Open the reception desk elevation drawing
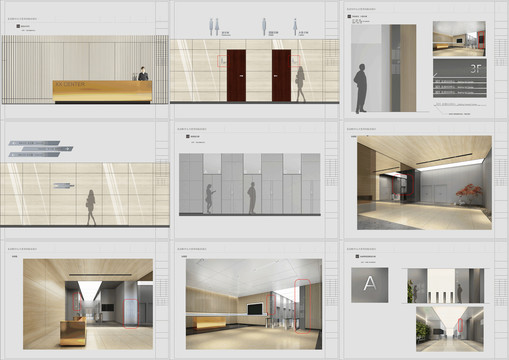 85,70
